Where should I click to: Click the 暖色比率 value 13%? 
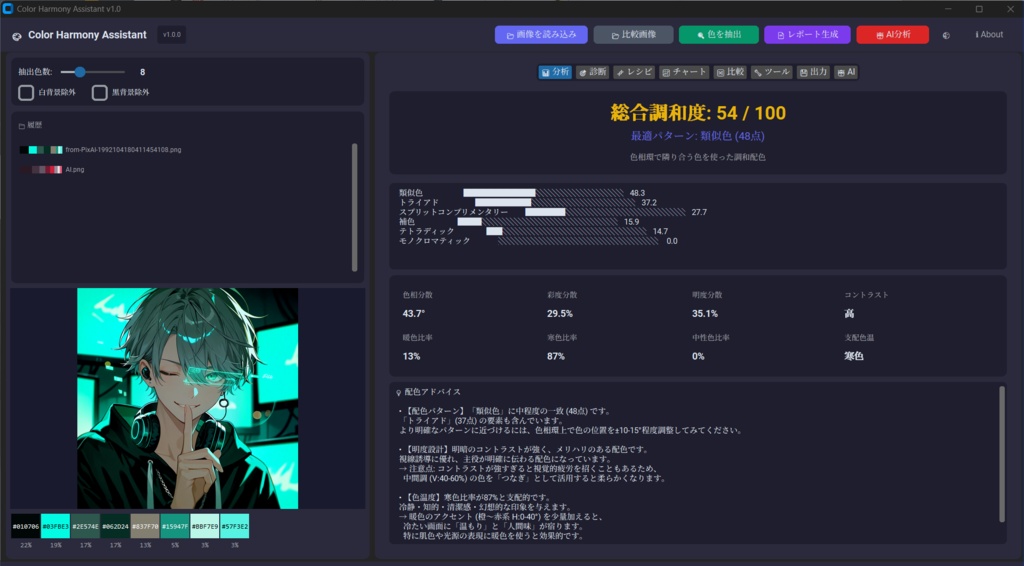pyautogui.click(x=411, y=356)
